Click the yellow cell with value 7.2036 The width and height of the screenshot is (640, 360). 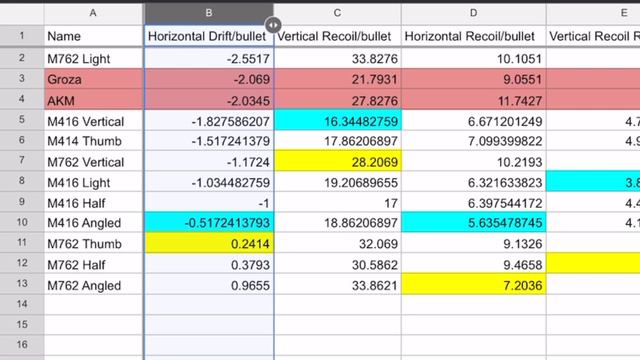473,285
